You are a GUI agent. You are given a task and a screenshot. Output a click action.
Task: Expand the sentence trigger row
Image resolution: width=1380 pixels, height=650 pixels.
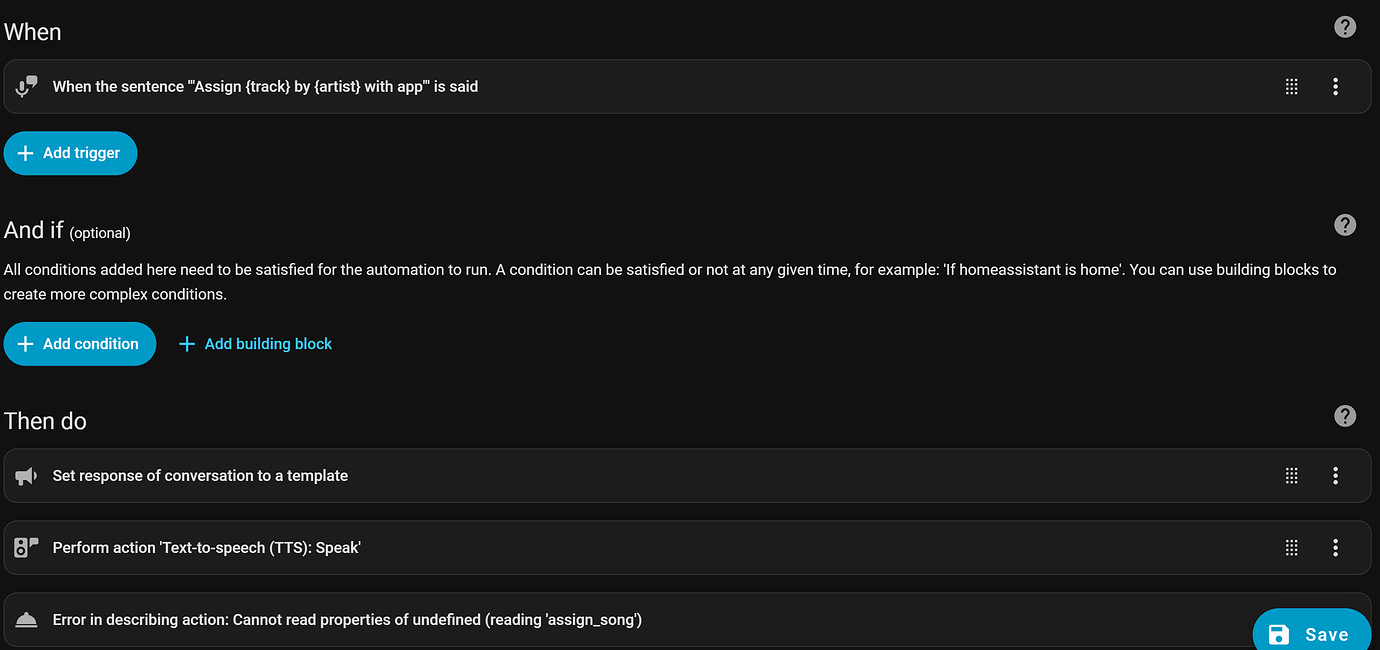click(x=600, y=86)
